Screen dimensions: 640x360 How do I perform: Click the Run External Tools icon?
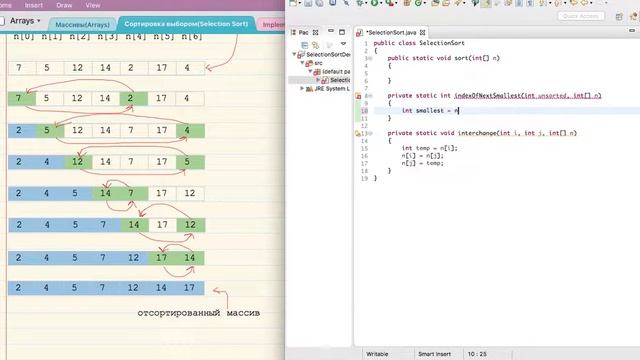(x=389, y=3)
